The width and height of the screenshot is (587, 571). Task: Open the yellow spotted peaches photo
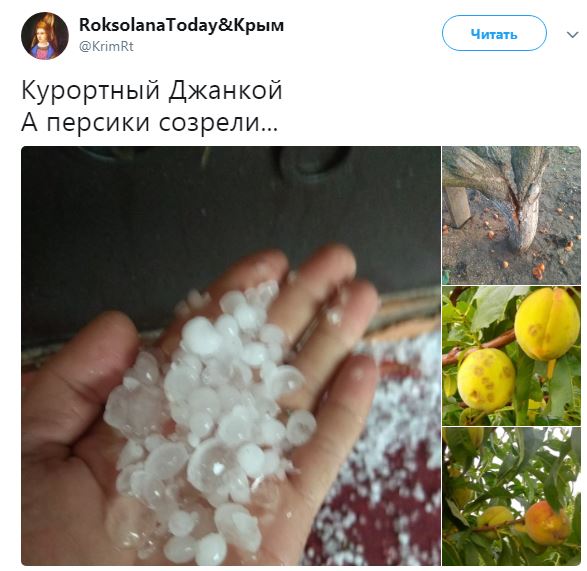pos(511,356)
